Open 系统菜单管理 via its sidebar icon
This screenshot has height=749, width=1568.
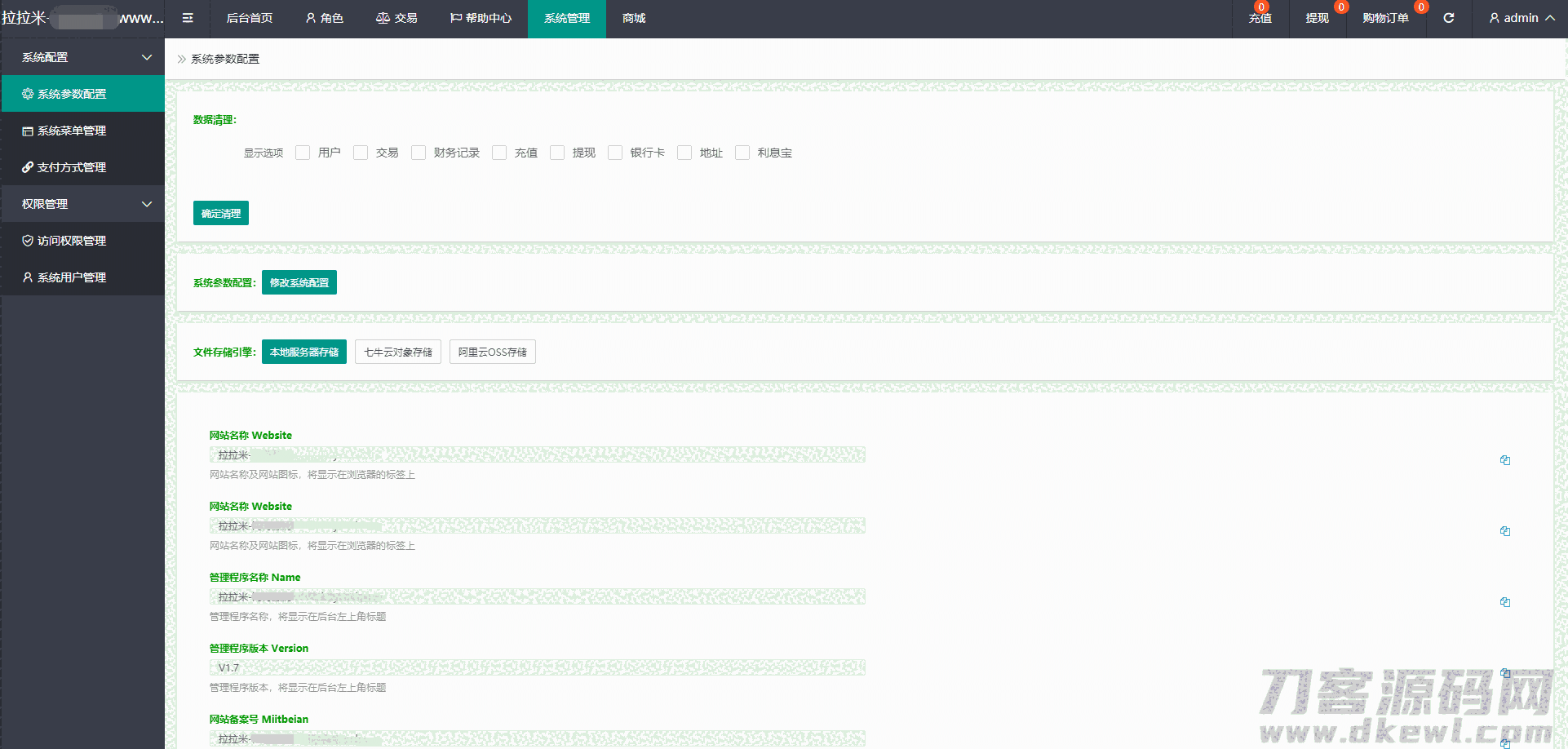tap(28, 131)
